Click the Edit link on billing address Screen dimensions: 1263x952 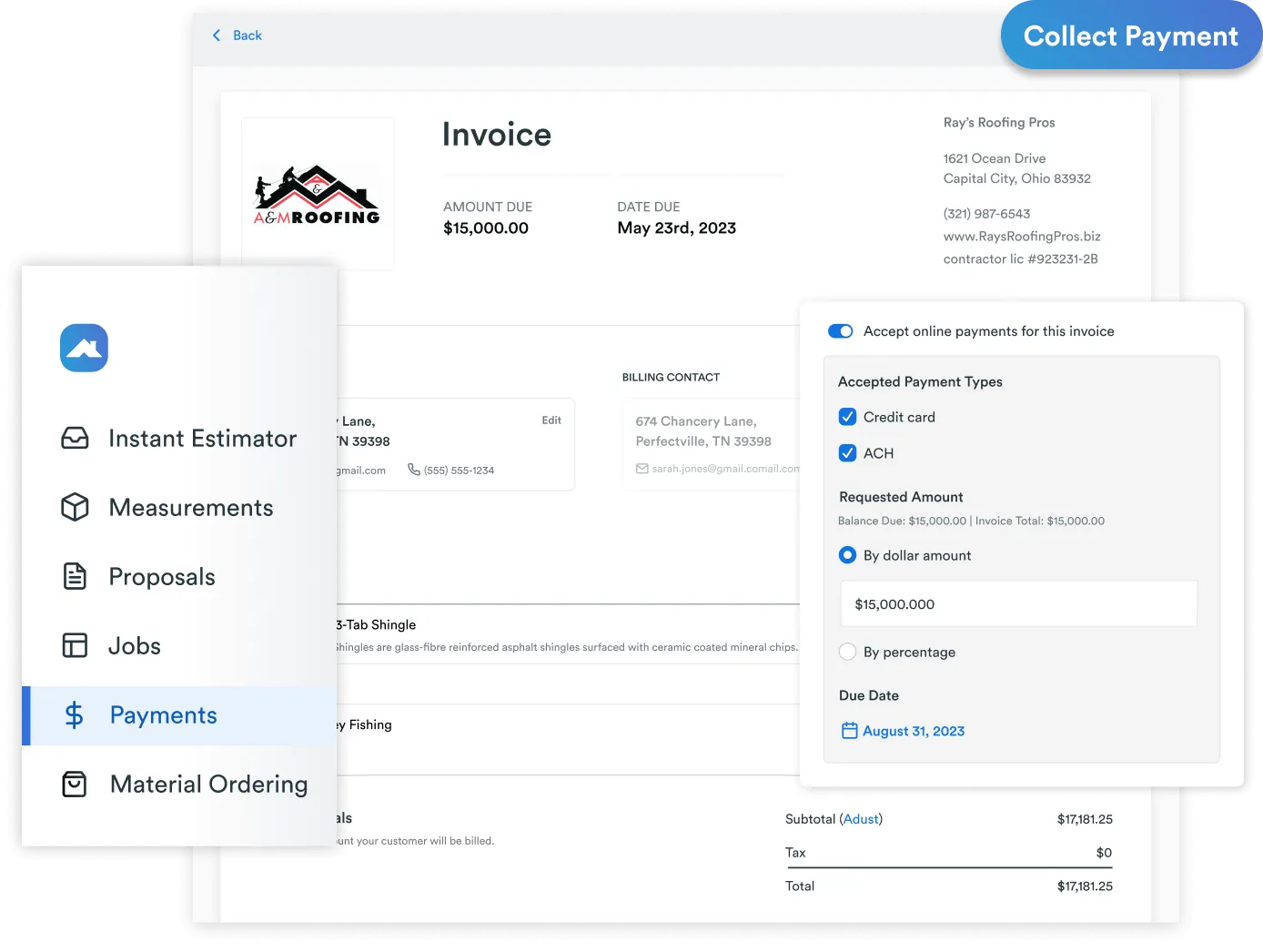pyautogui.click(x=551, y=420)
